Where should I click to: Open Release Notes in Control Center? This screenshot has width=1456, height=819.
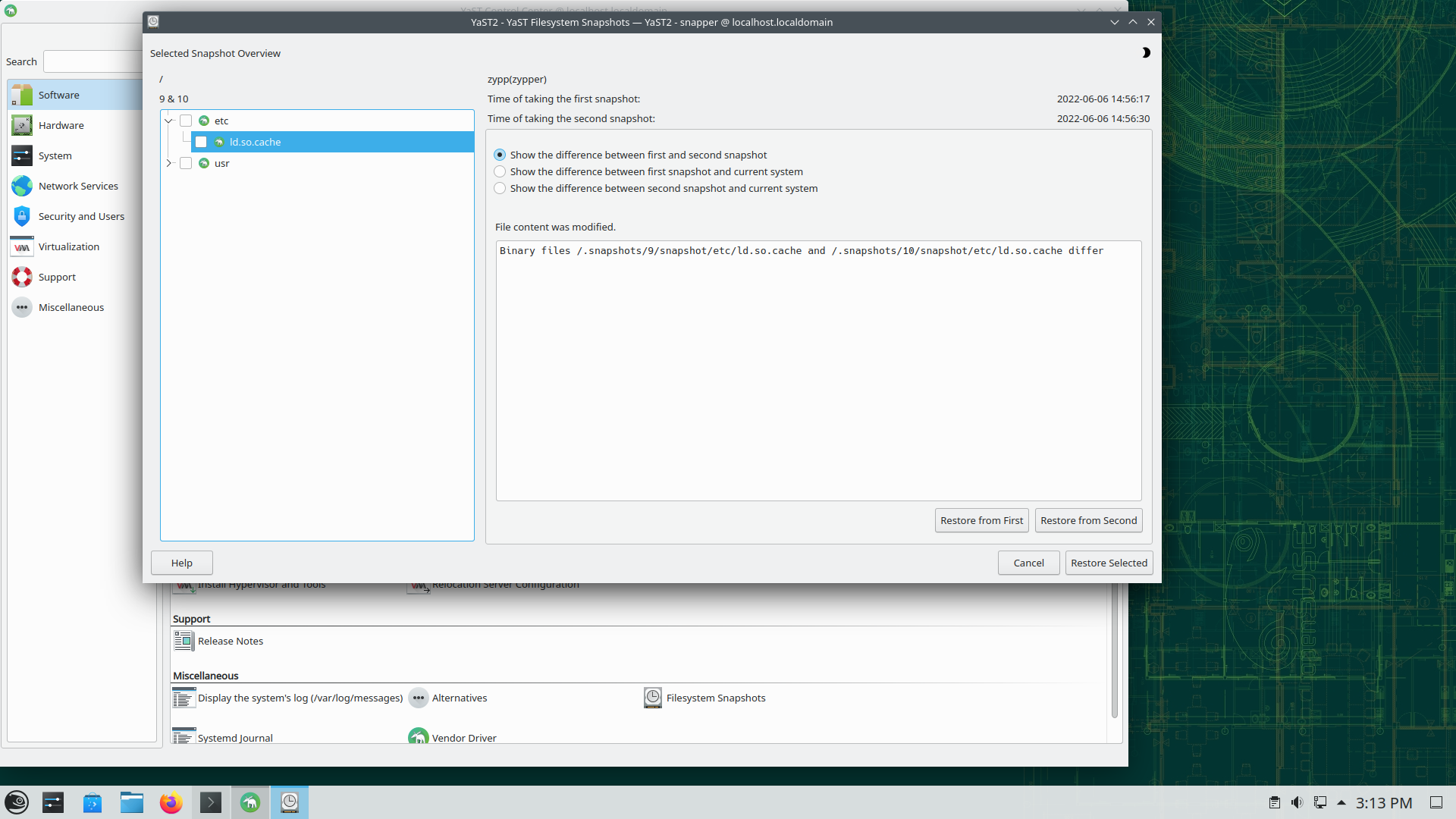[x=218, y=641]
